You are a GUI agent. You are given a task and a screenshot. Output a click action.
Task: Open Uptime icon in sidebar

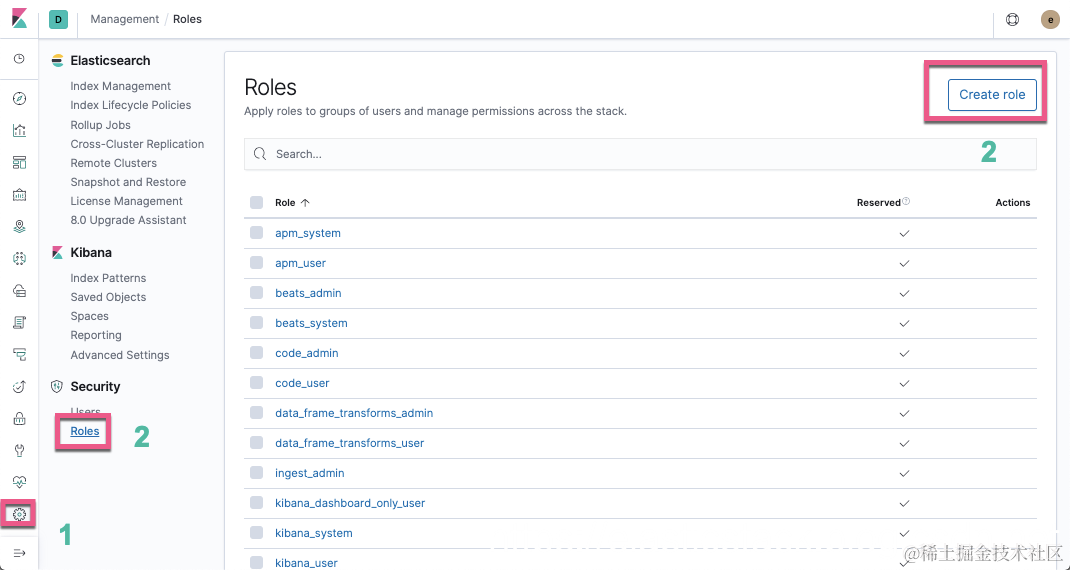point(19,386)
